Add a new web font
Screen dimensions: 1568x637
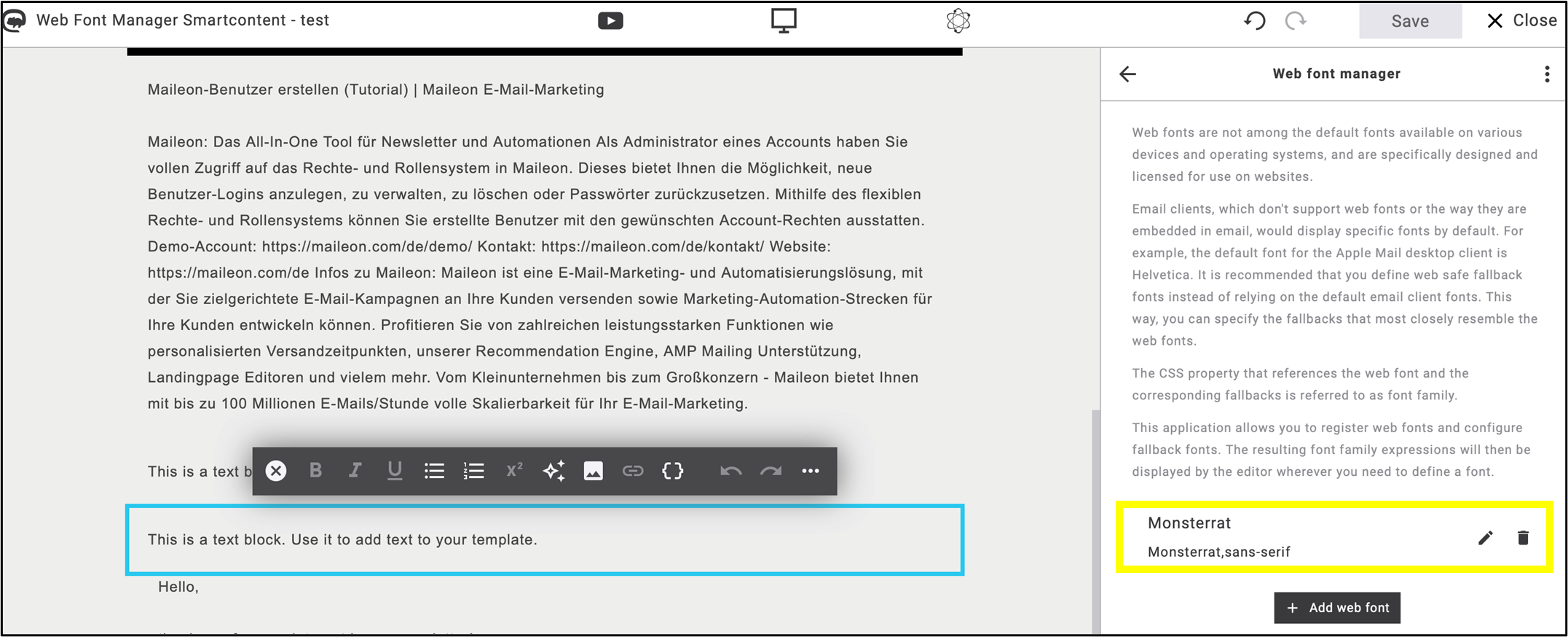tap(1337, 608)
